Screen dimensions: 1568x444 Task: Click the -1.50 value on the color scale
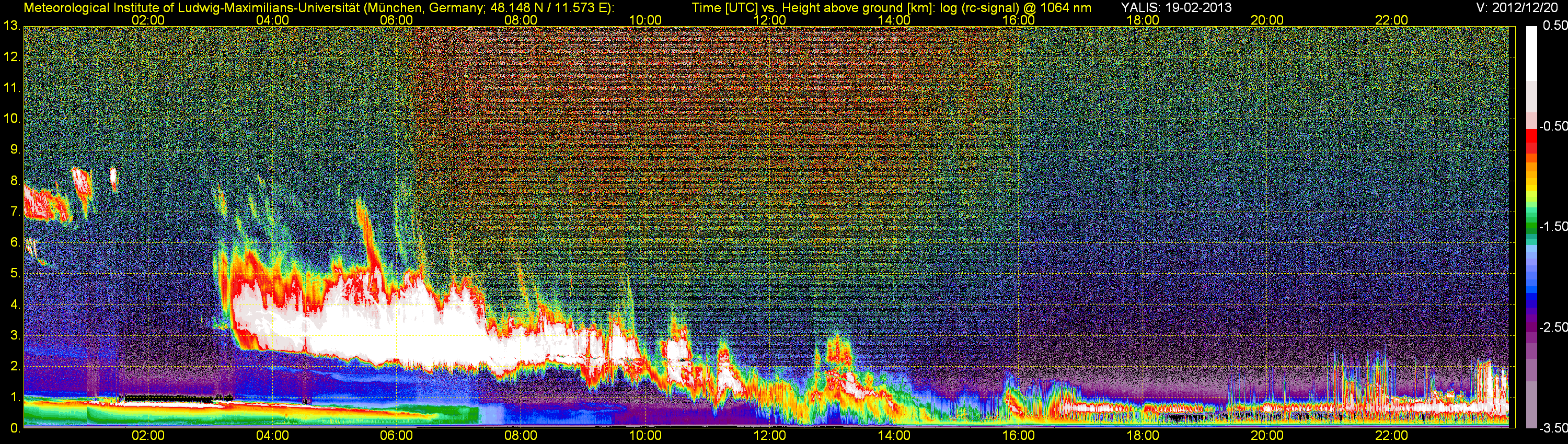[x=1553, y=226]
